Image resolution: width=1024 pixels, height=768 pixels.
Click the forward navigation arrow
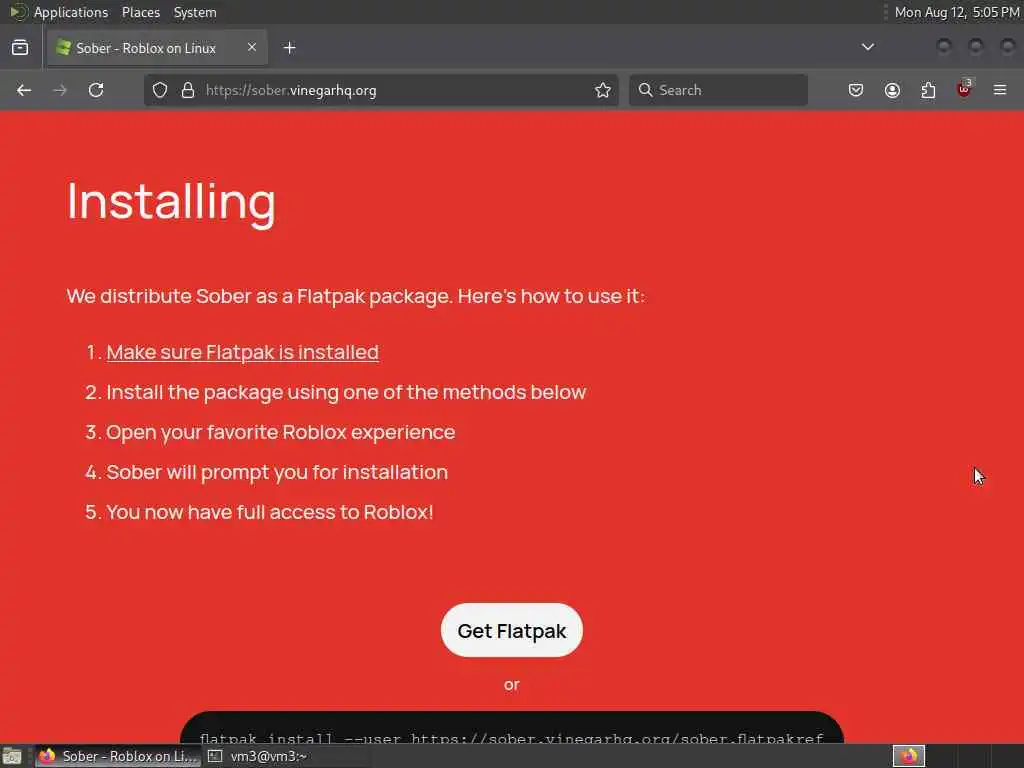click(x=60, y=90)
